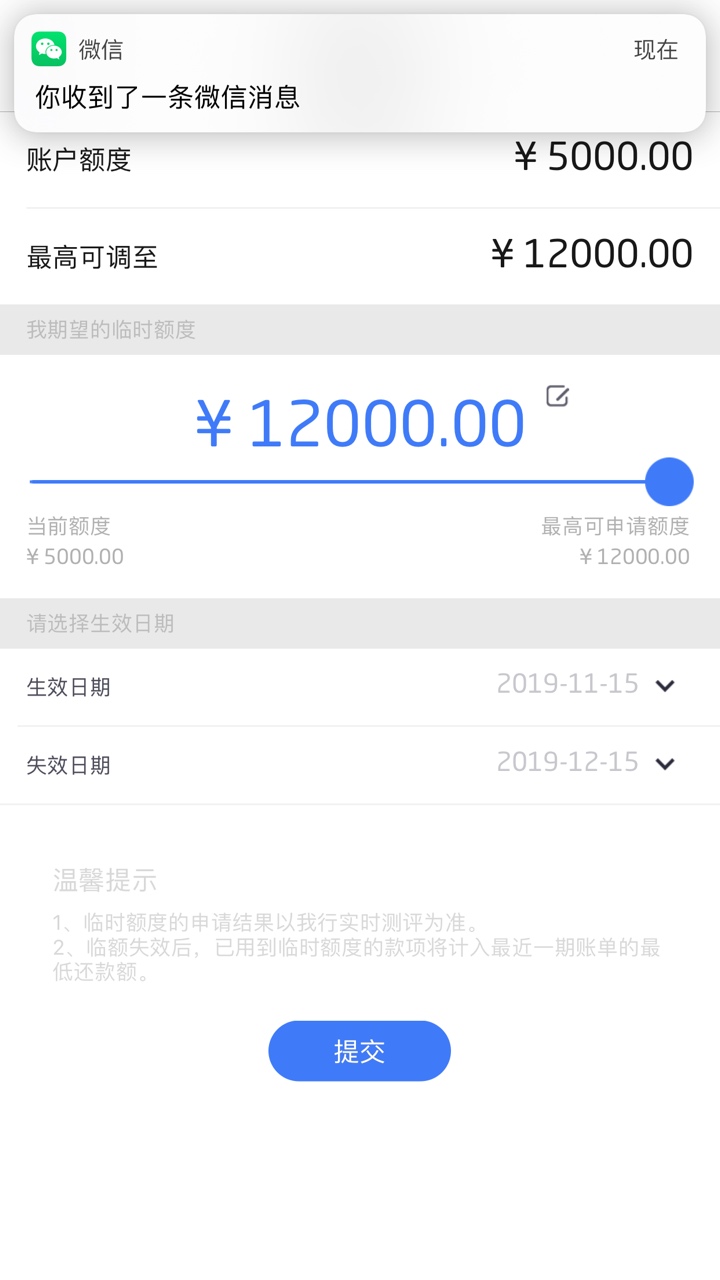Tap the 账户额度 ¥5000.00 row
Screen dimensions: 720x1280
[x=360, y=158]
